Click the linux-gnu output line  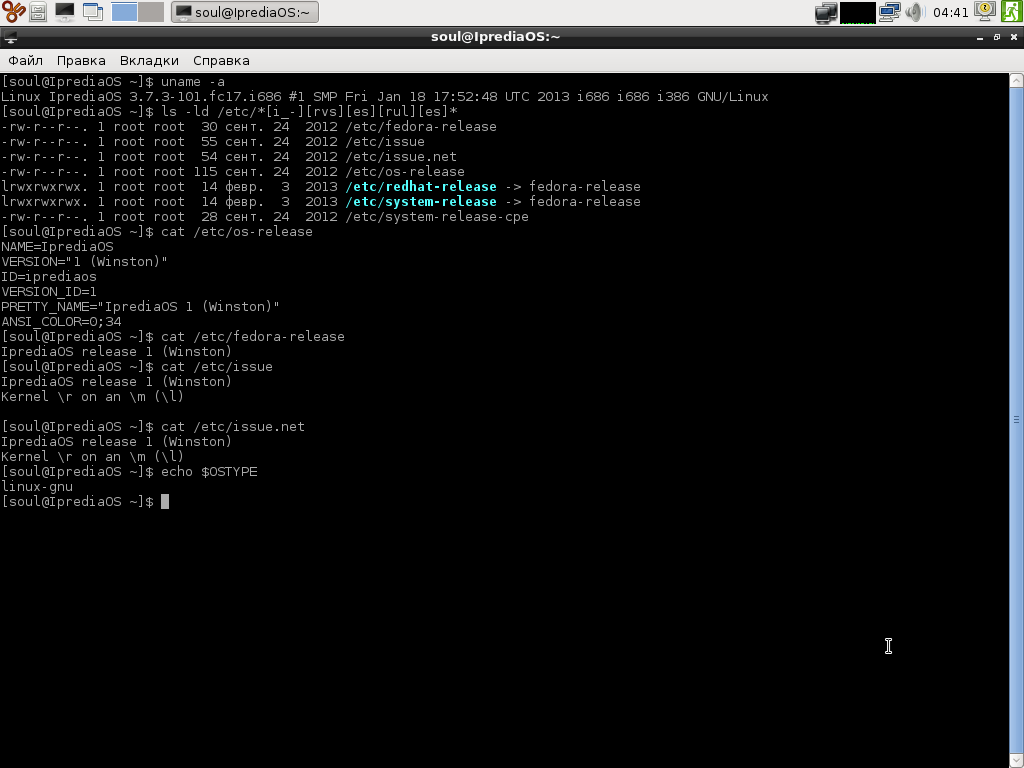[37, 487]
